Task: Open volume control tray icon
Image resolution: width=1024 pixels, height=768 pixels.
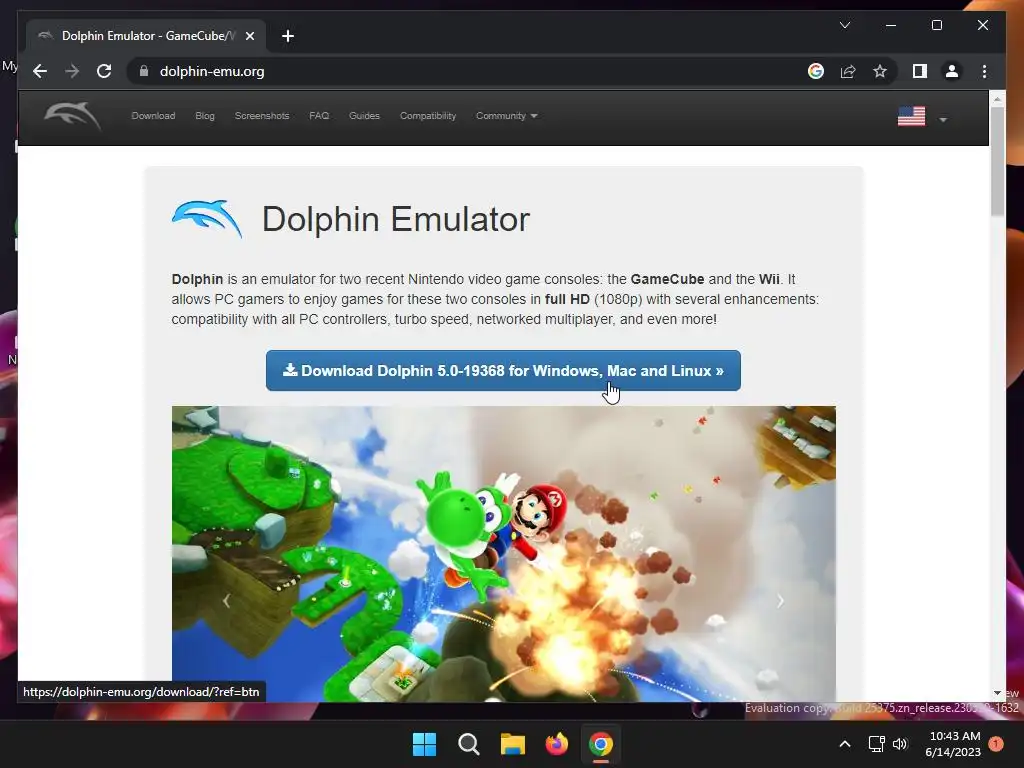Action: tap(900, 744)
